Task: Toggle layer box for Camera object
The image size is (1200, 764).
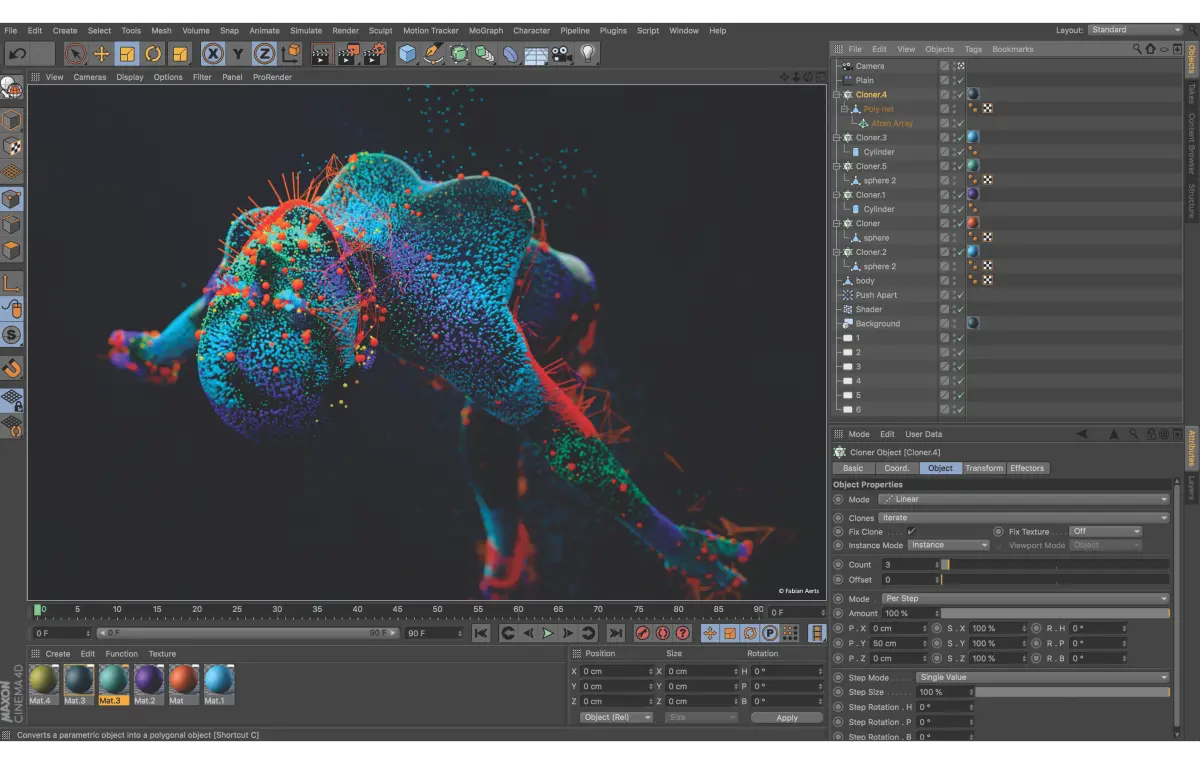Action: [x=945, y=66]
